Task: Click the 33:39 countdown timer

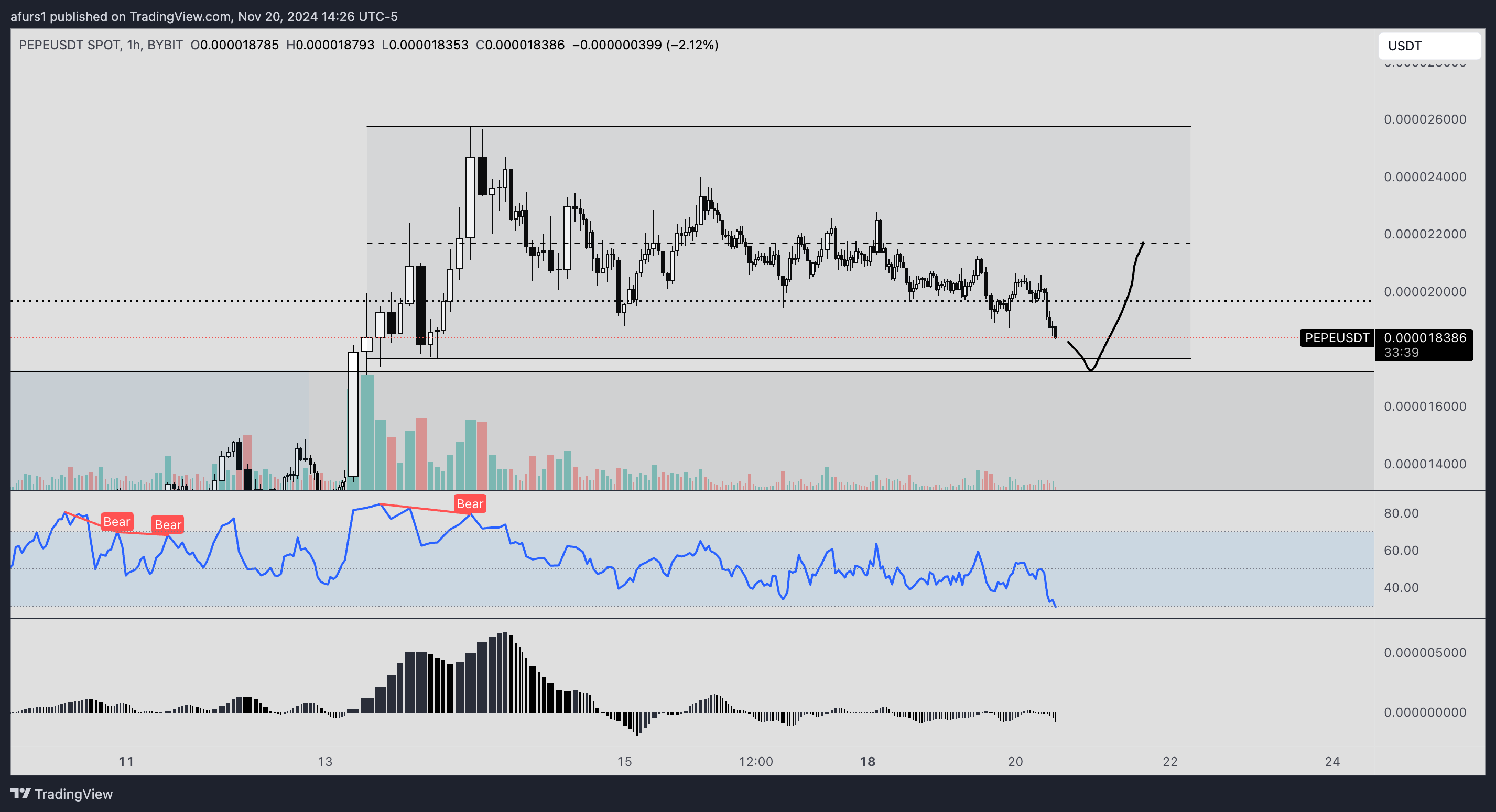Action: 1401,353
